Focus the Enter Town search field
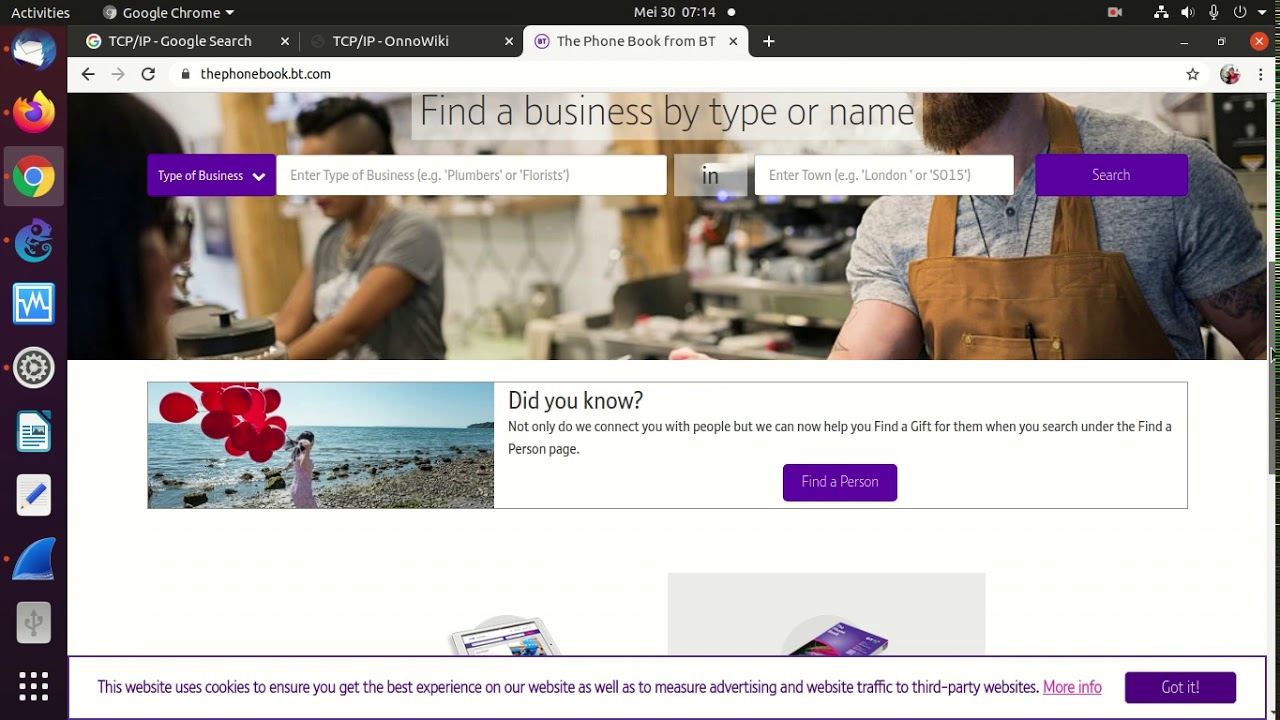The image size is (1280, 720). click(884, 175)
